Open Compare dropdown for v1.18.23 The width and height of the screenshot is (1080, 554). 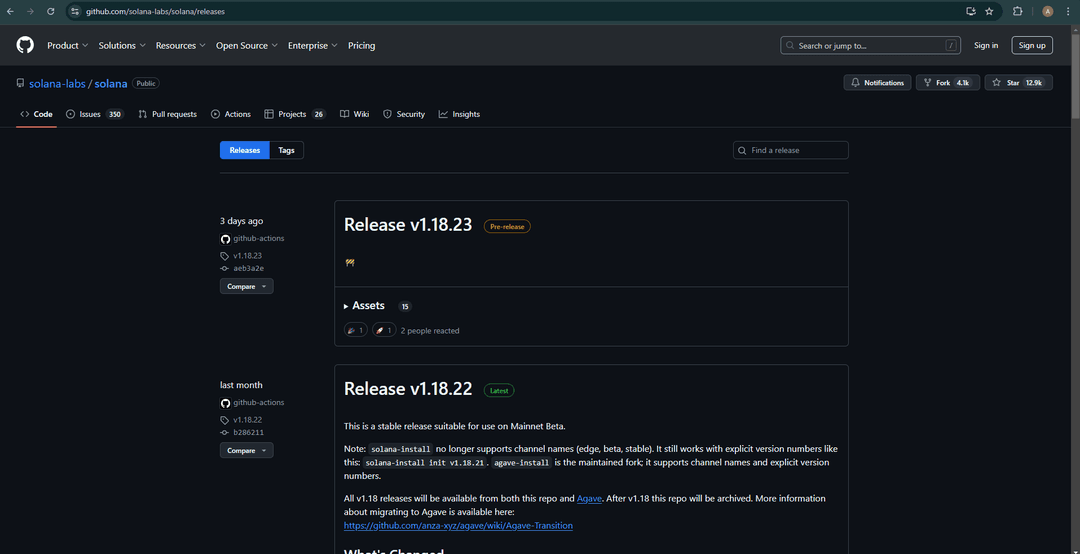click(246, 286)
